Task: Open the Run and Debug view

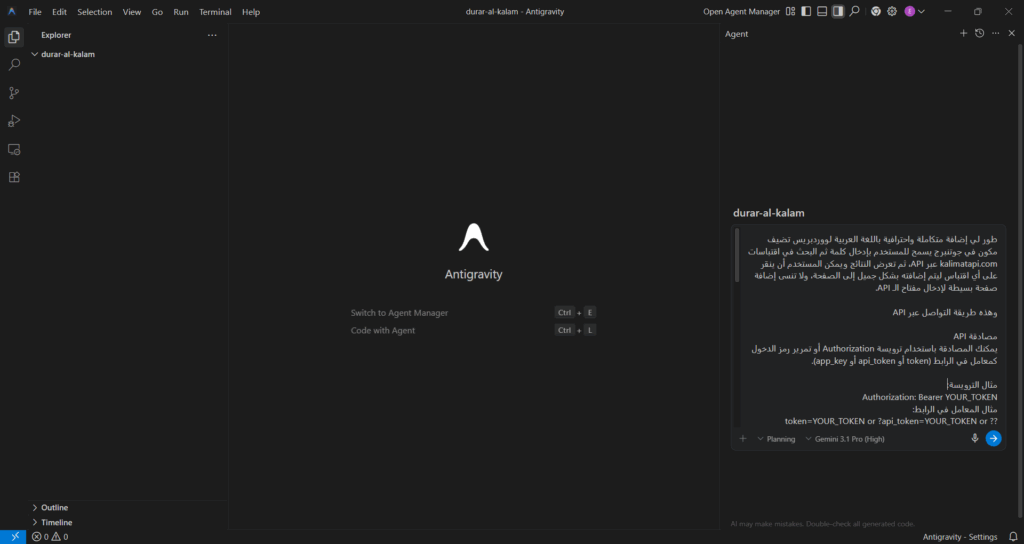Action: click(x=14, y=121)
